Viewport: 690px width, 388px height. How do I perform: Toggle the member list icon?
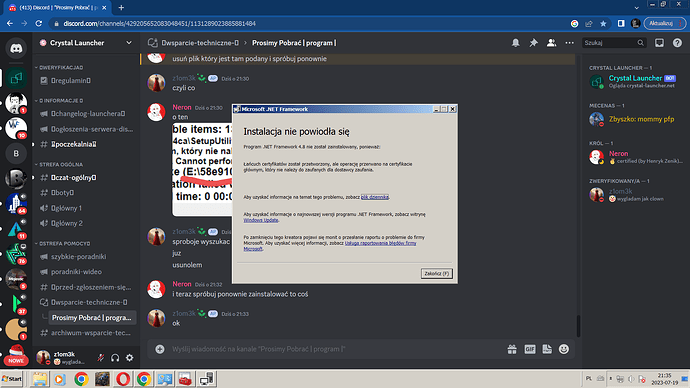point(551,43)
